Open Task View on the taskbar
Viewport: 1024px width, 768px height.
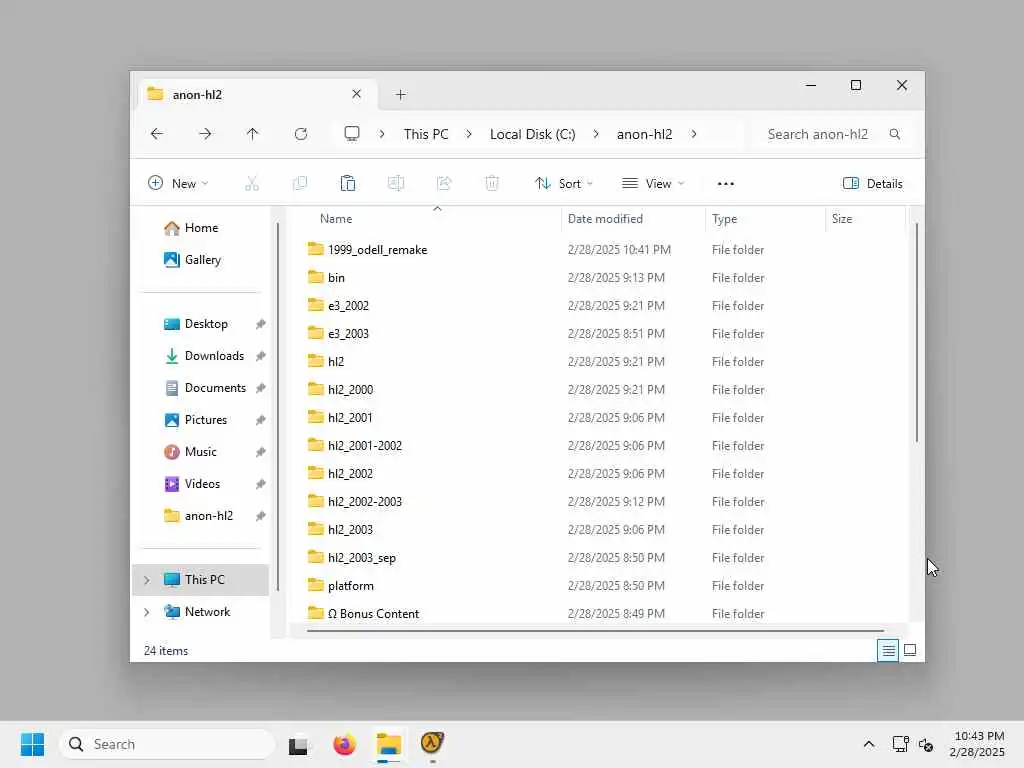pyautogui.click(x=299, y=744)
